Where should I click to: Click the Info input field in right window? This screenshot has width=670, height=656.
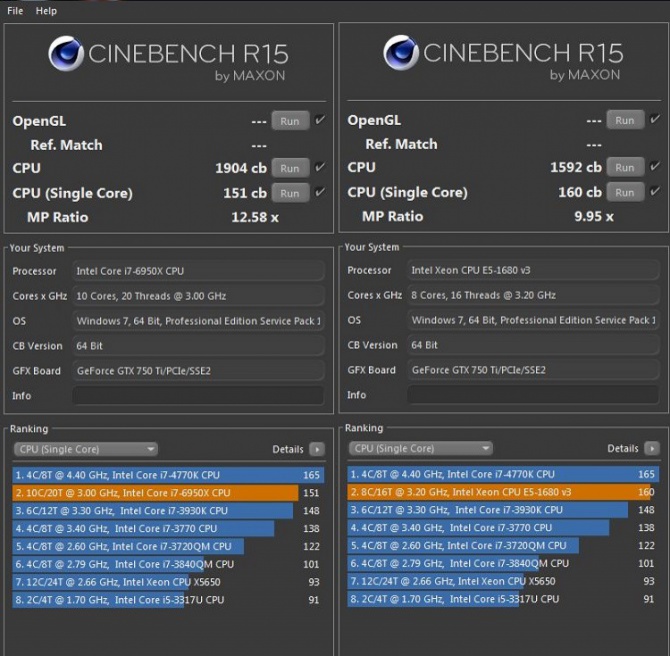(x=533, y=395)
